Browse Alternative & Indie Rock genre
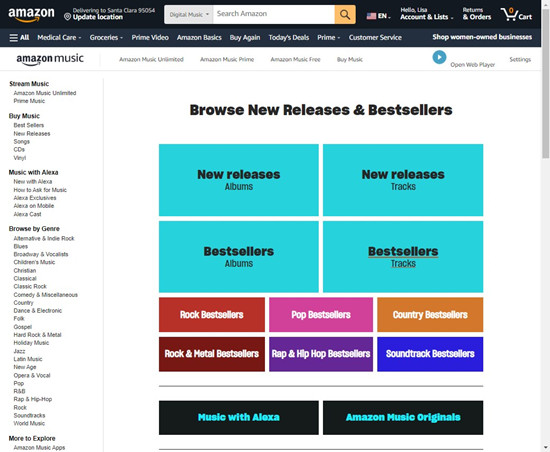The width and height of the screenshot is (550, 452). 44,238
